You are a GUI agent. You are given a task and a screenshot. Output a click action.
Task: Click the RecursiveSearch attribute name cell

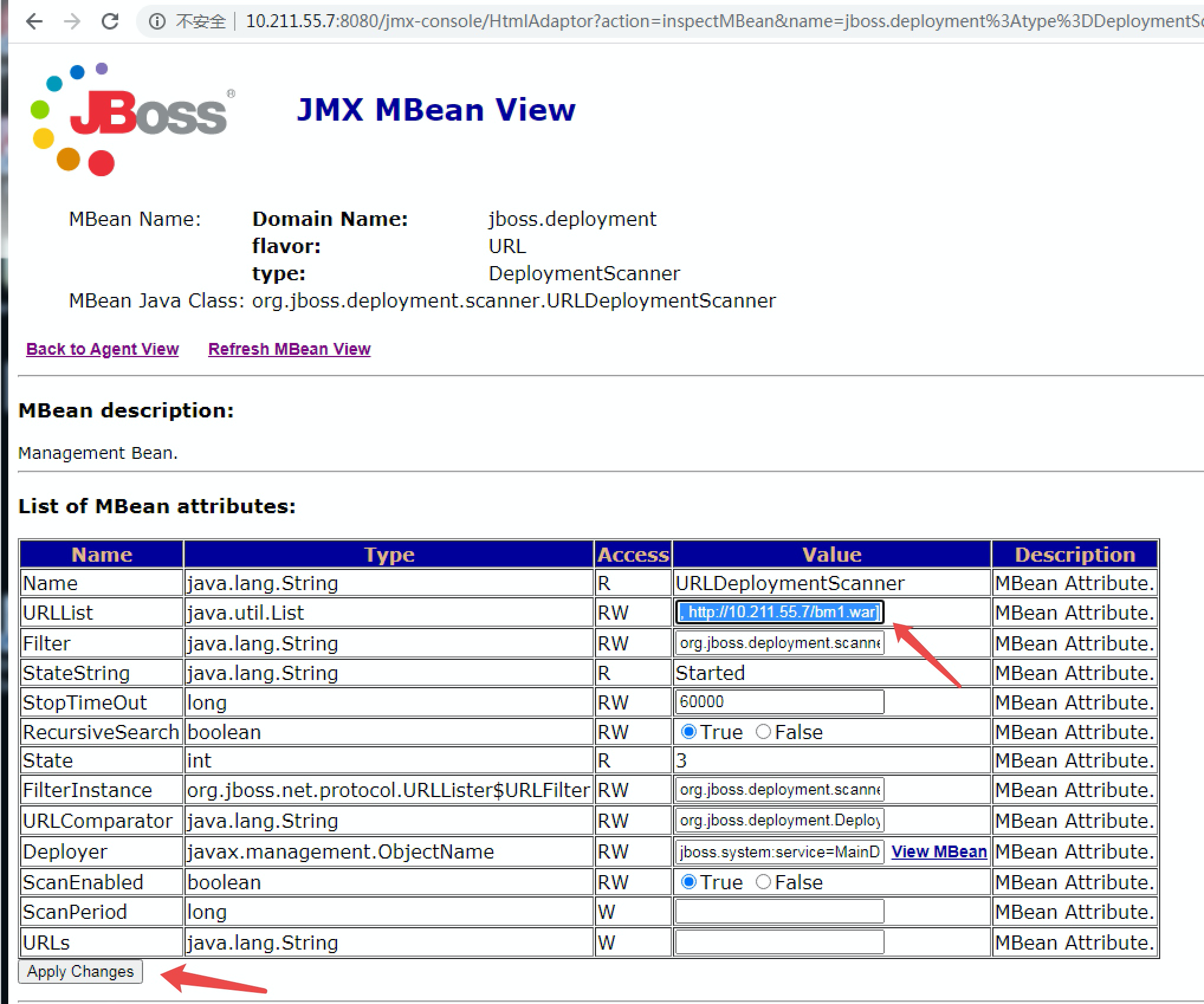[102, 732]
